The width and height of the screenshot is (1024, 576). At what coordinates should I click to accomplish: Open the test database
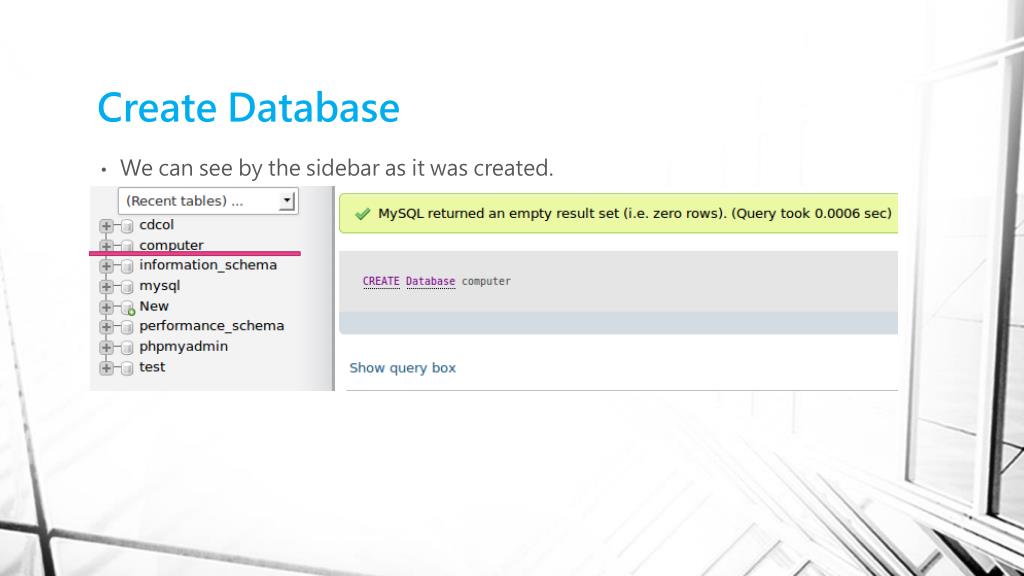152,367
